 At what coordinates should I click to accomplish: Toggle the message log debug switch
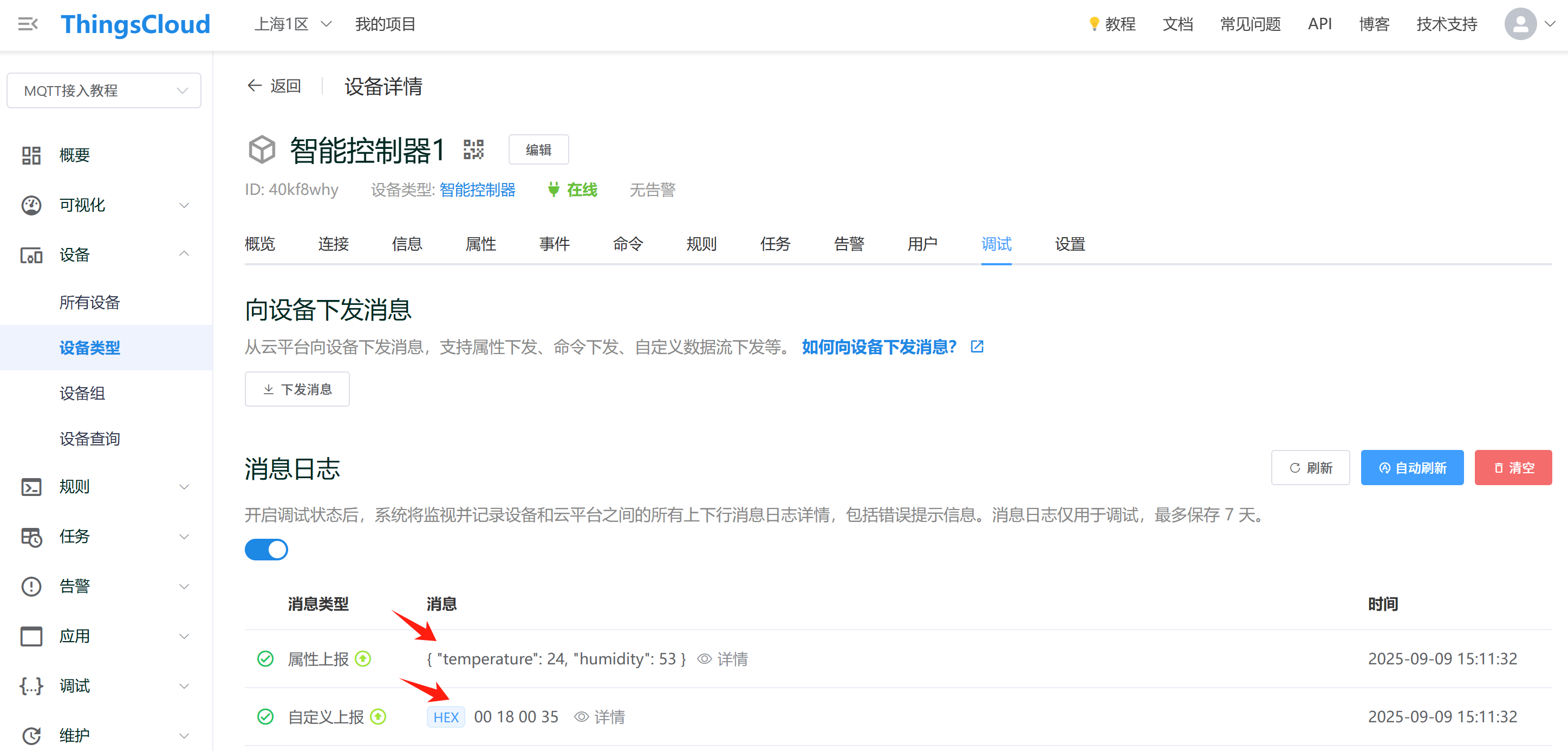[266, 550]
